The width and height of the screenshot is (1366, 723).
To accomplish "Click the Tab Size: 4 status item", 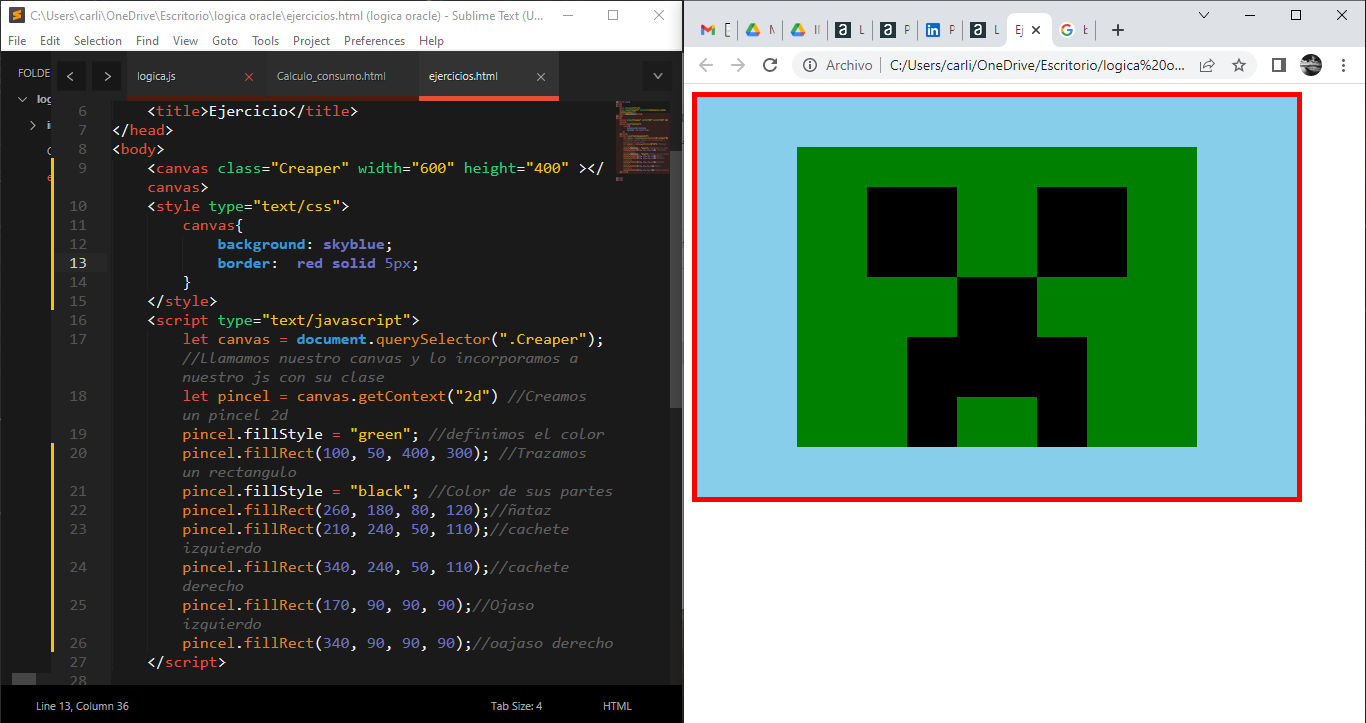I will tap(516, 706).
